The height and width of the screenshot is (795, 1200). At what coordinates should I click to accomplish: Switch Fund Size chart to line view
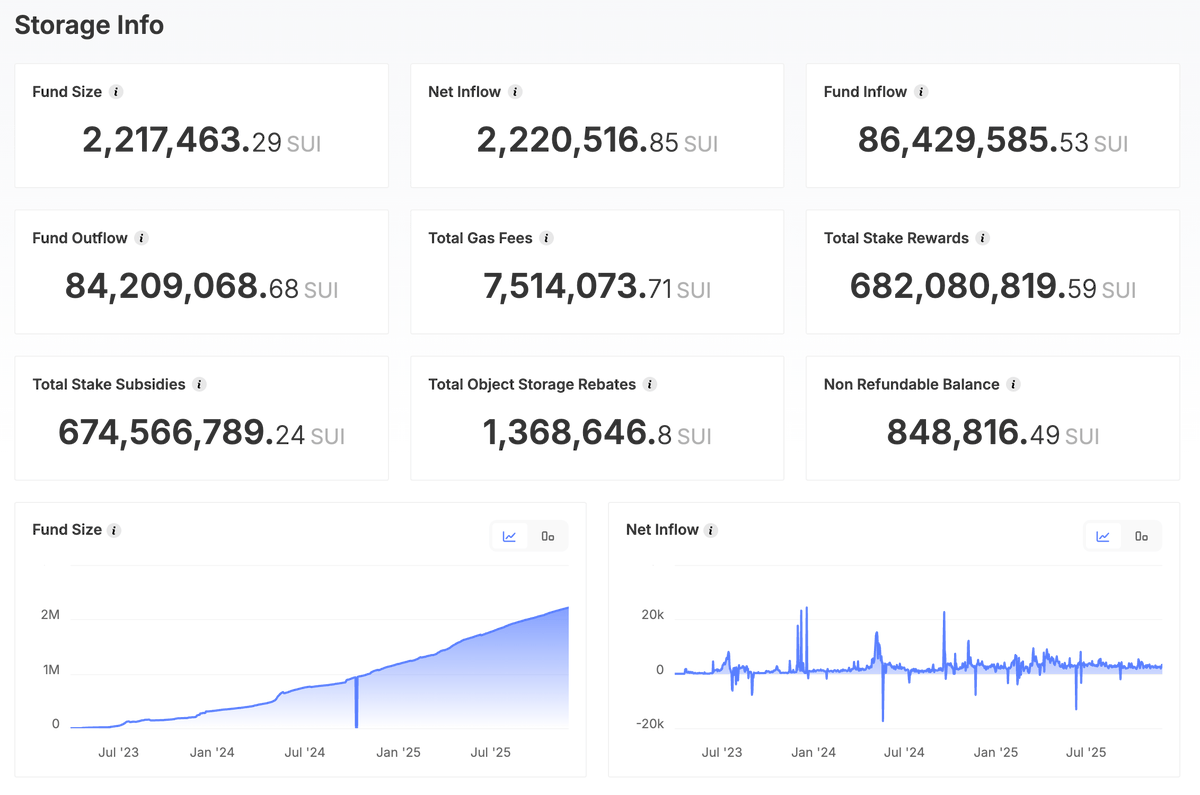tap(510, 536)
